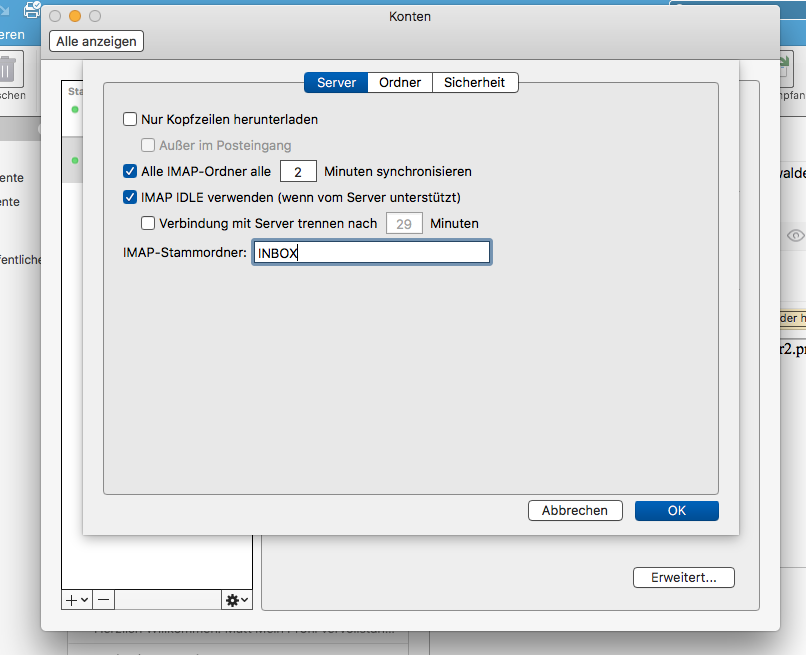The height and width of the screenshot is (655, 806).
Task: Click the printer icon in the background toolbar
Action: point(31,11)
